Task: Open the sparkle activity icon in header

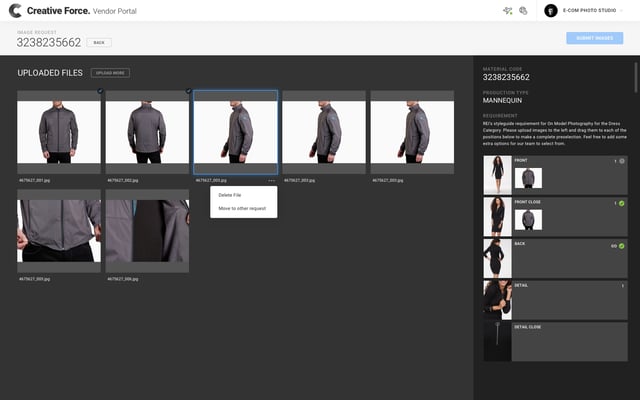Action: tap(507, 10)
